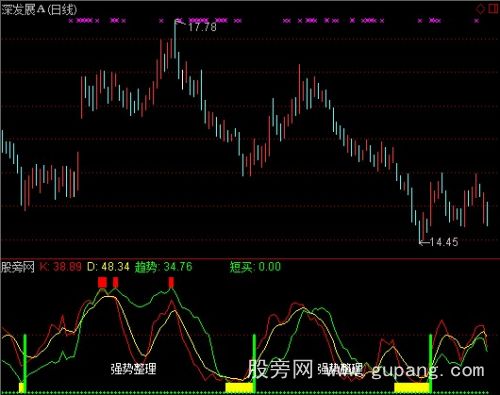The height and width of the screenshot is (395, 500).
Task: Click the 深发展A (日线) chart title
Action: pyautogui.click(x=39, y=9)
